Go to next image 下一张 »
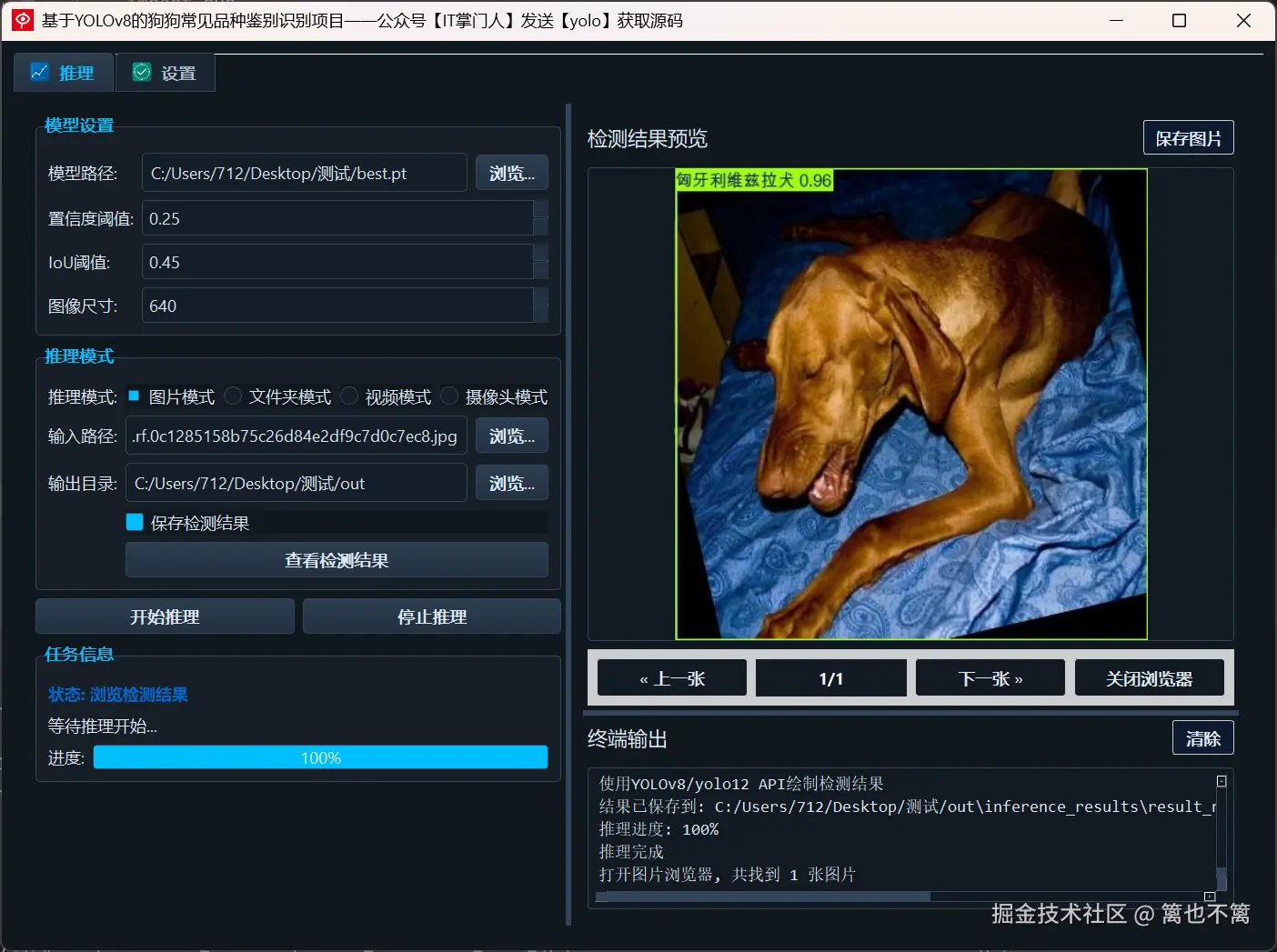1277x952 pixels. pyautogui.click(x=990, y=678)
